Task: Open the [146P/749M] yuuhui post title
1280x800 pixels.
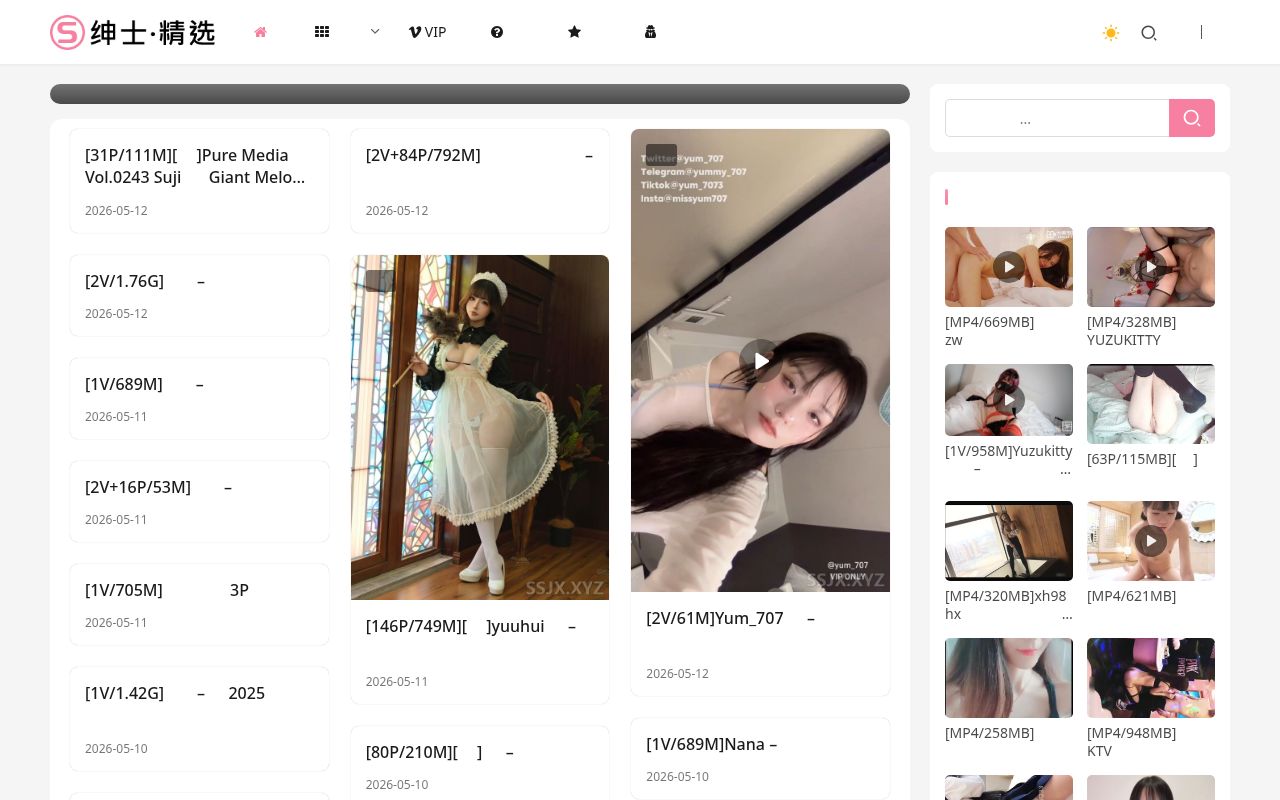Action: [471, 626]
